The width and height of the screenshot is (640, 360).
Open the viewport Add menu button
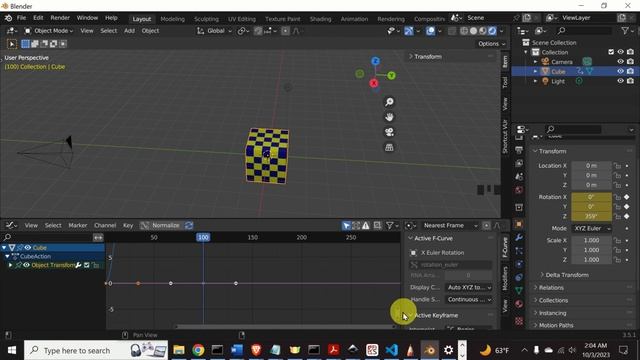pyautogui.click(x=129, y=31)
